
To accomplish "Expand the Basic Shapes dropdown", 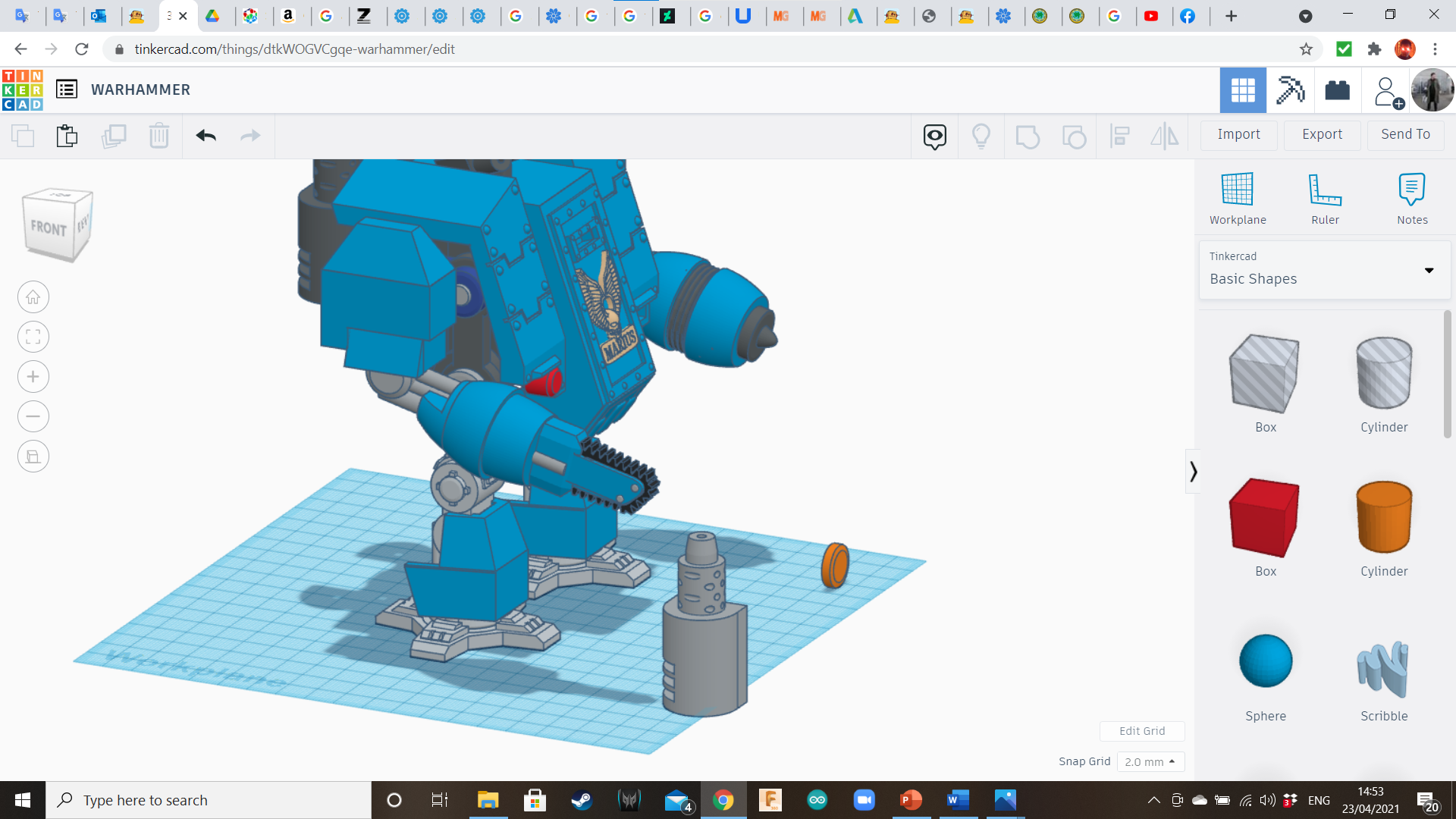I will 1429,270.
